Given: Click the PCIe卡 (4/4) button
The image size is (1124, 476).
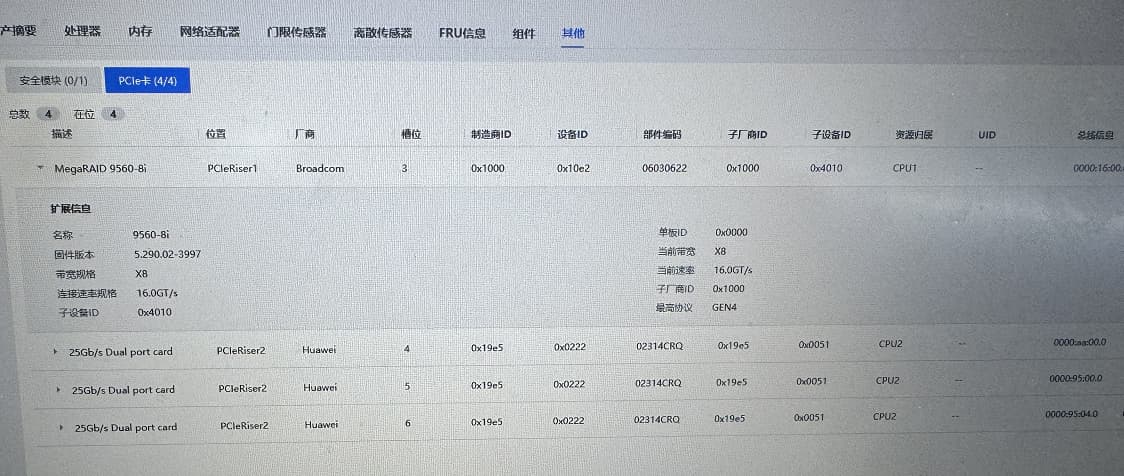Looking at the screenshot, I should tap(147, 80).
